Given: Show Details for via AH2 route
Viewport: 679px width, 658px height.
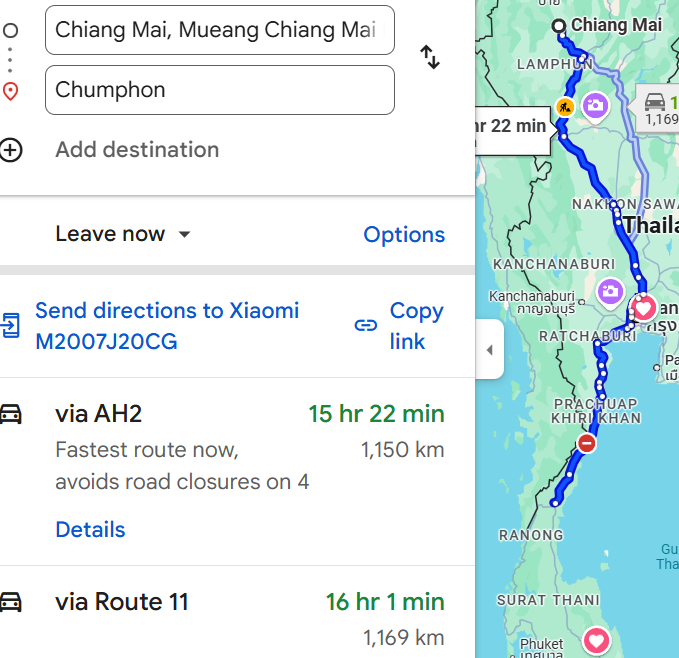Looking at the screenshot, I should (91, 529).
